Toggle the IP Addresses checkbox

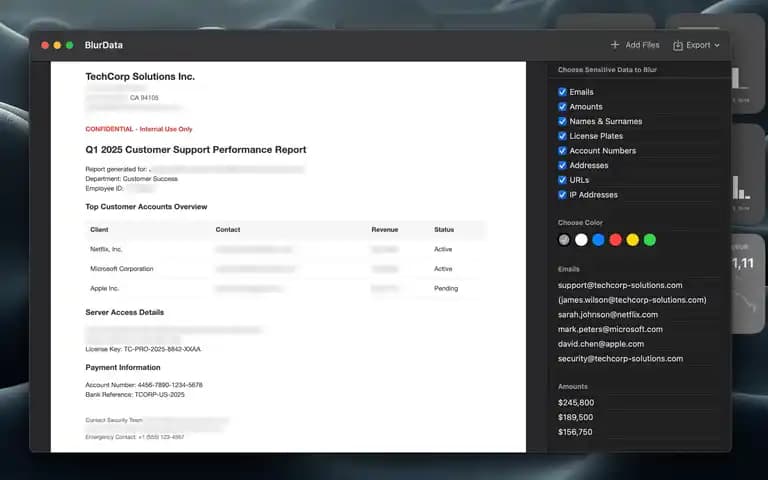pyautogui.click(x=562, y=194)
